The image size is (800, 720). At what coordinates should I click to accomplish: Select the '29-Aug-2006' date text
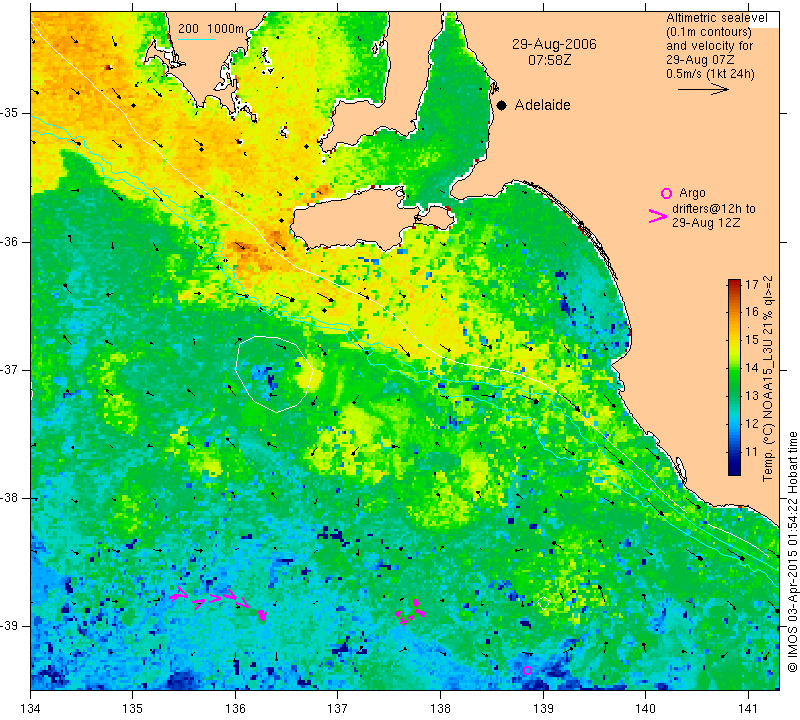(x=554, y=44)
